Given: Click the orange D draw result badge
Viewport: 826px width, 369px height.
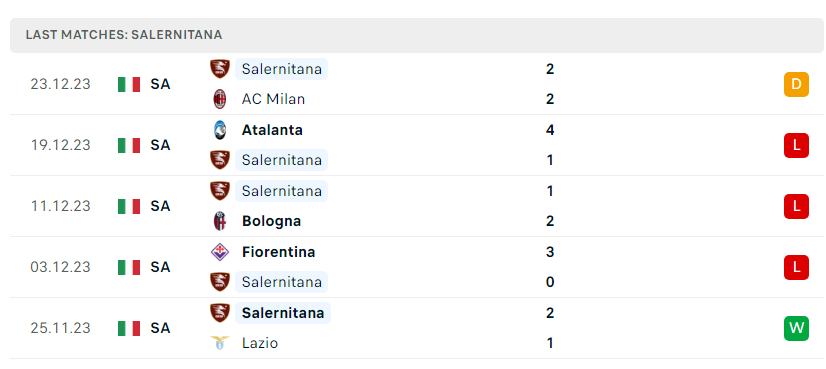Looking at the screenshot, I should [x=796, y=84].
